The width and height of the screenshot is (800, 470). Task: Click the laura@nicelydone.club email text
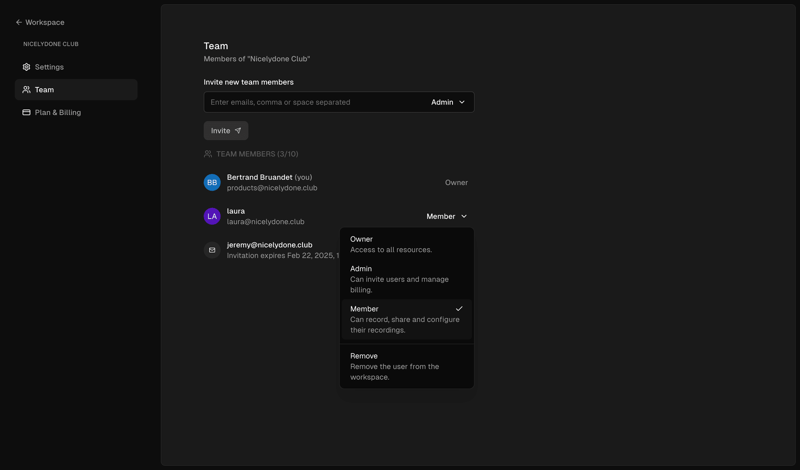pyautogui.click(x=265, y=221)
